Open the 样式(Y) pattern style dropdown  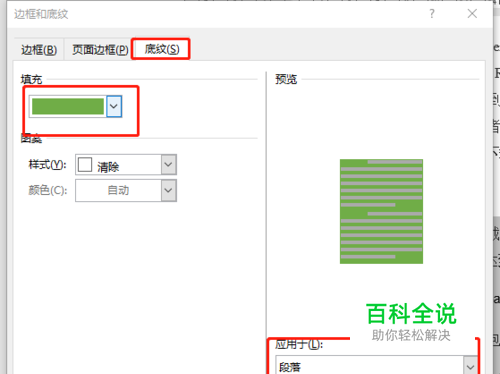126,165
